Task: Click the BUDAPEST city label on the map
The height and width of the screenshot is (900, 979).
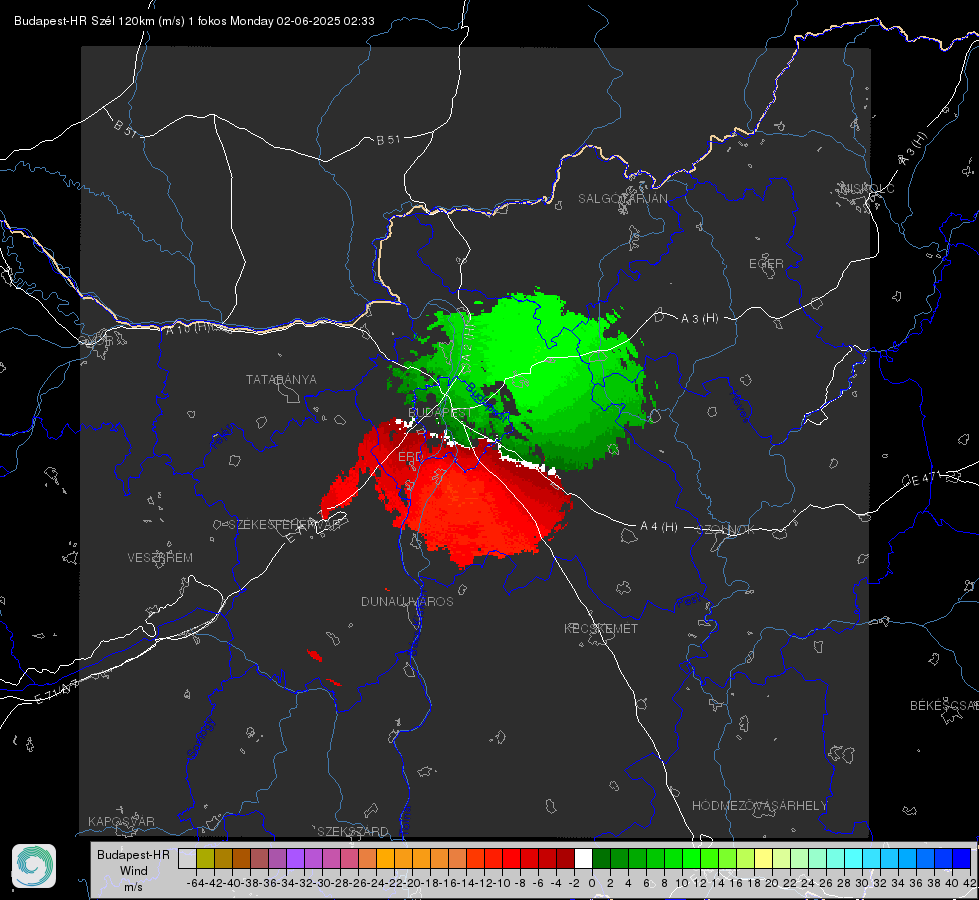Action: pyautogui.click(x=440, y=413)
